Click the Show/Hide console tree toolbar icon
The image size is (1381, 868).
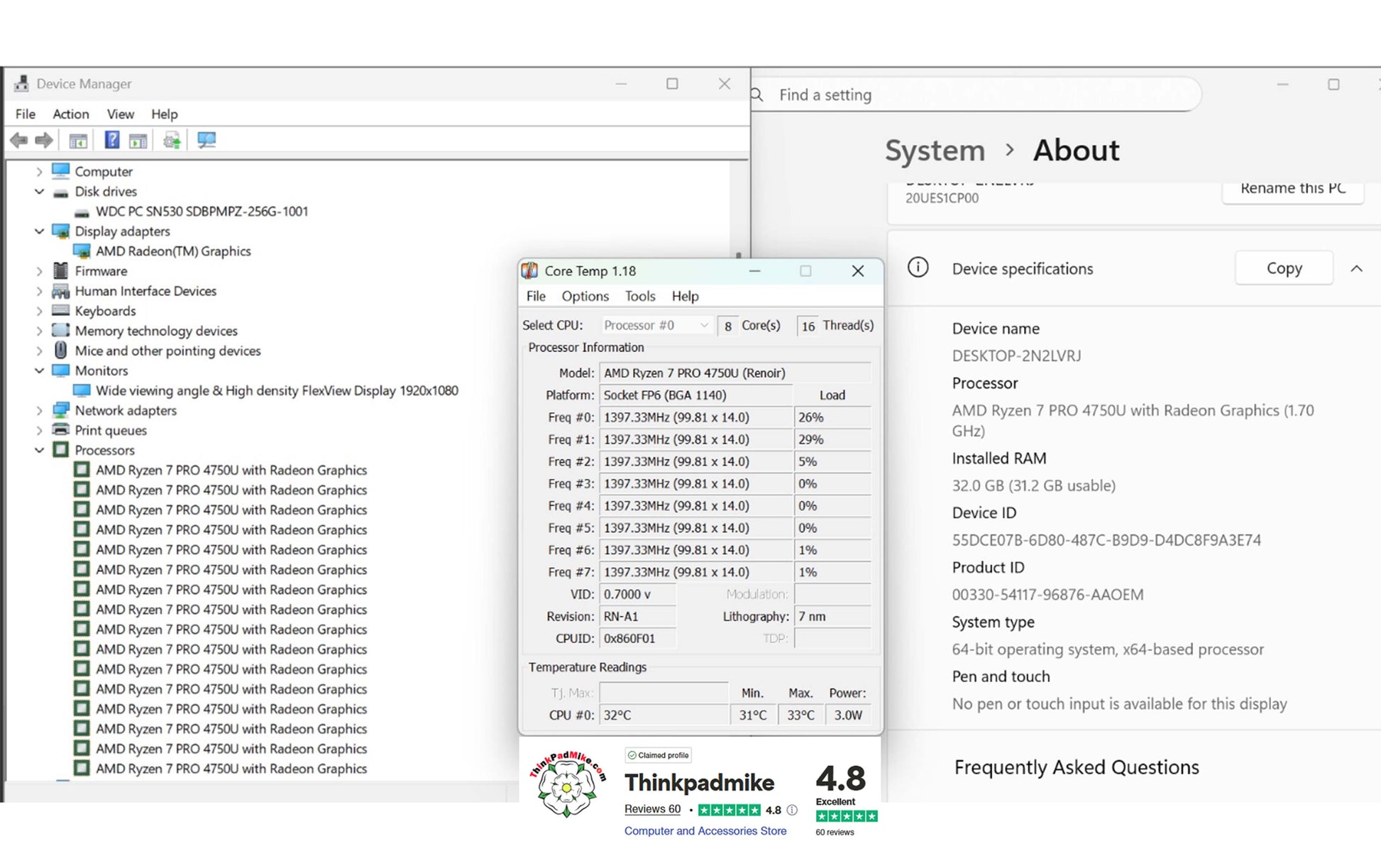tap(78, 141)
